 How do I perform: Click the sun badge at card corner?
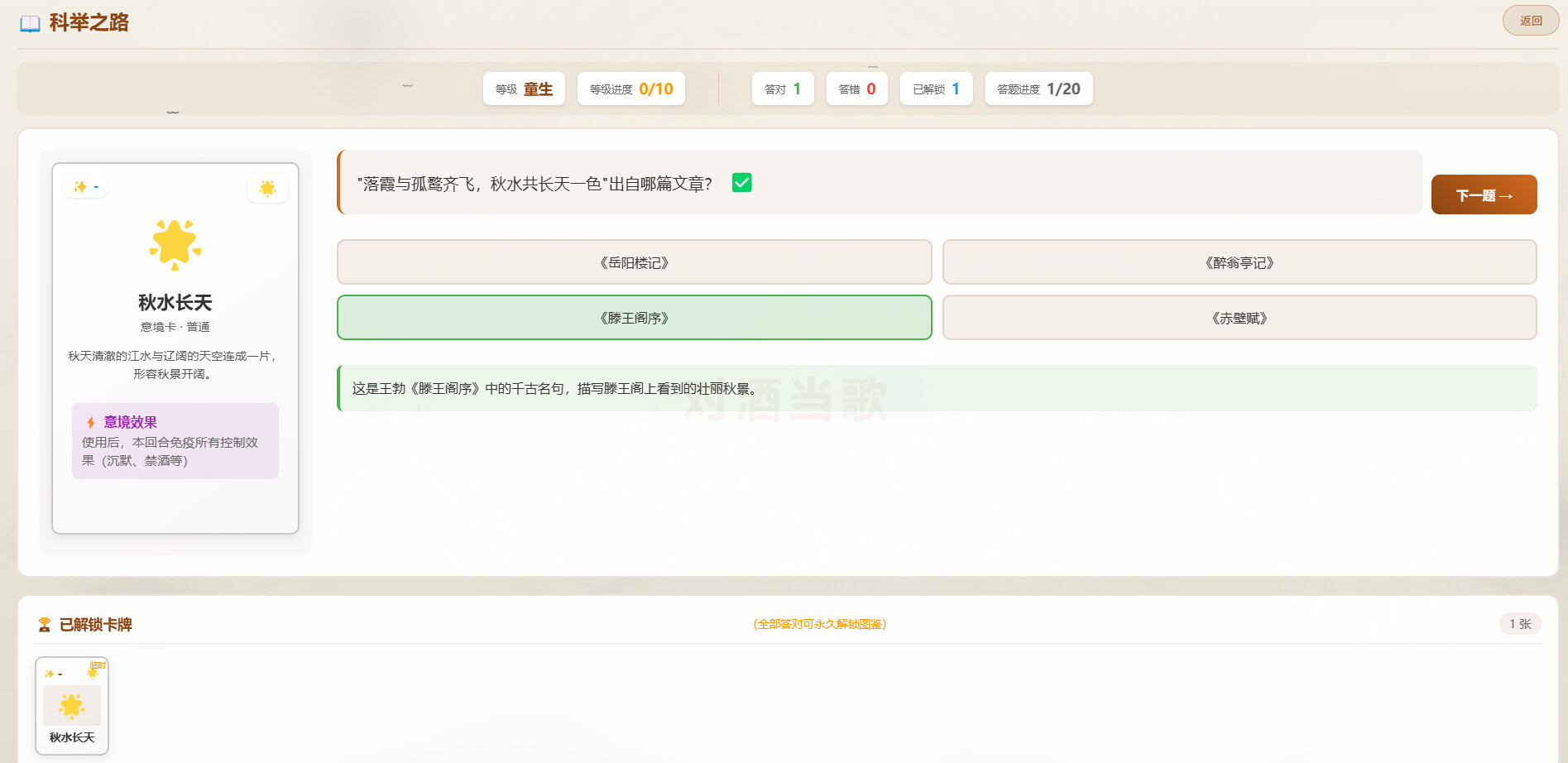267,189
